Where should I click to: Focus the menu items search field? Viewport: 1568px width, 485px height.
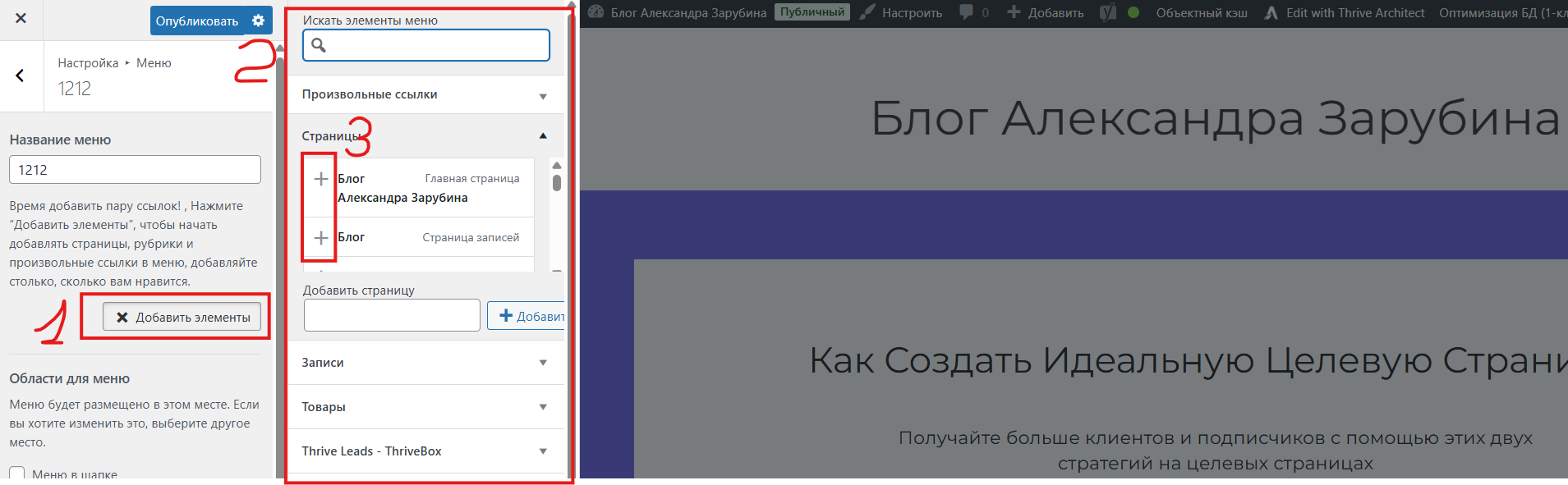(426, 45)
